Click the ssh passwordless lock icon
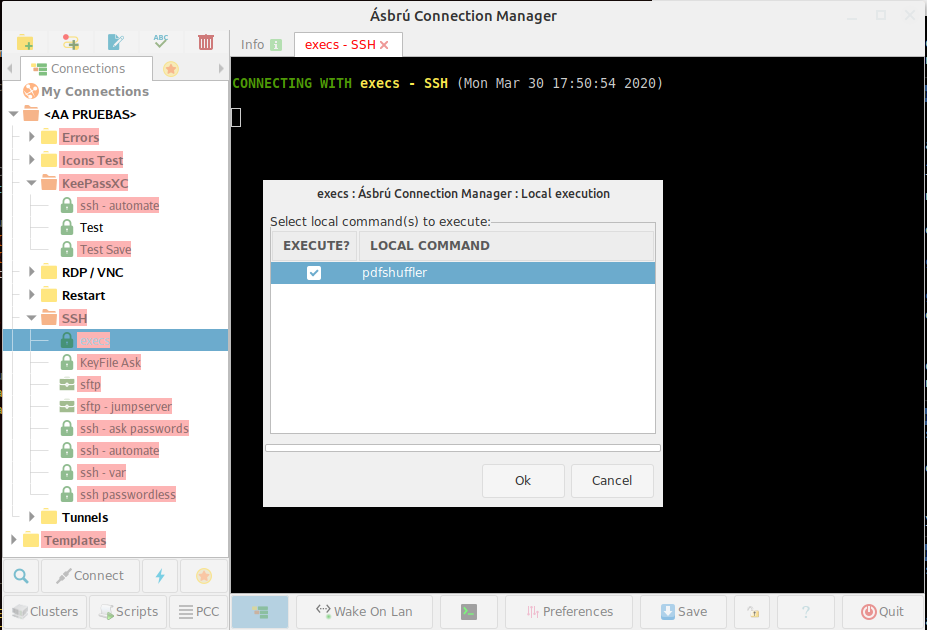 pyautogui.click(x=67, y=494)
